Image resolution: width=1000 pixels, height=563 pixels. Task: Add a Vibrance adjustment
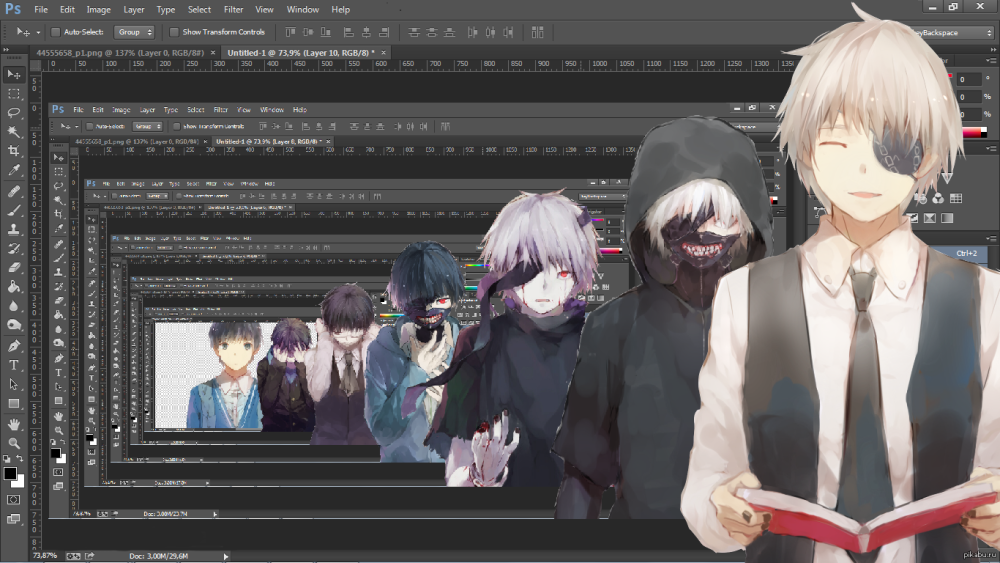click(x=947, y=179)
